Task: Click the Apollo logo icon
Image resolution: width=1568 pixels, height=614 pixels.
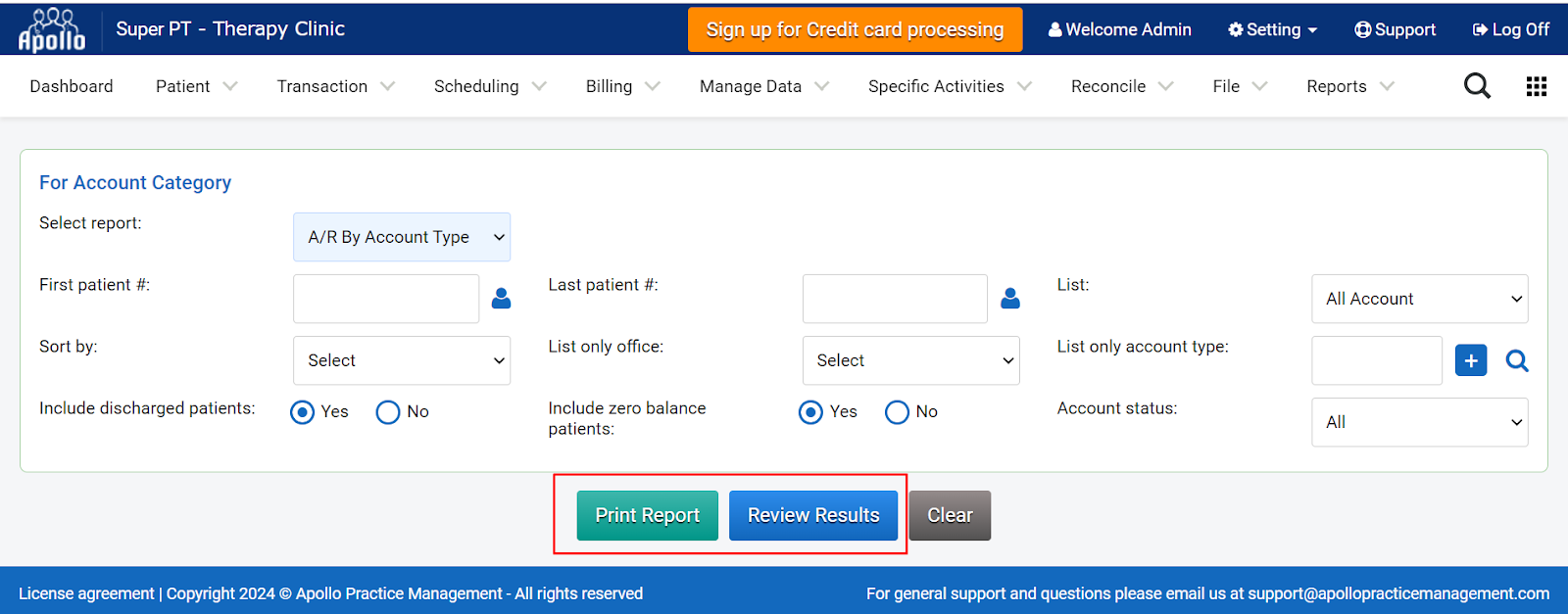Action: (52, 29)
